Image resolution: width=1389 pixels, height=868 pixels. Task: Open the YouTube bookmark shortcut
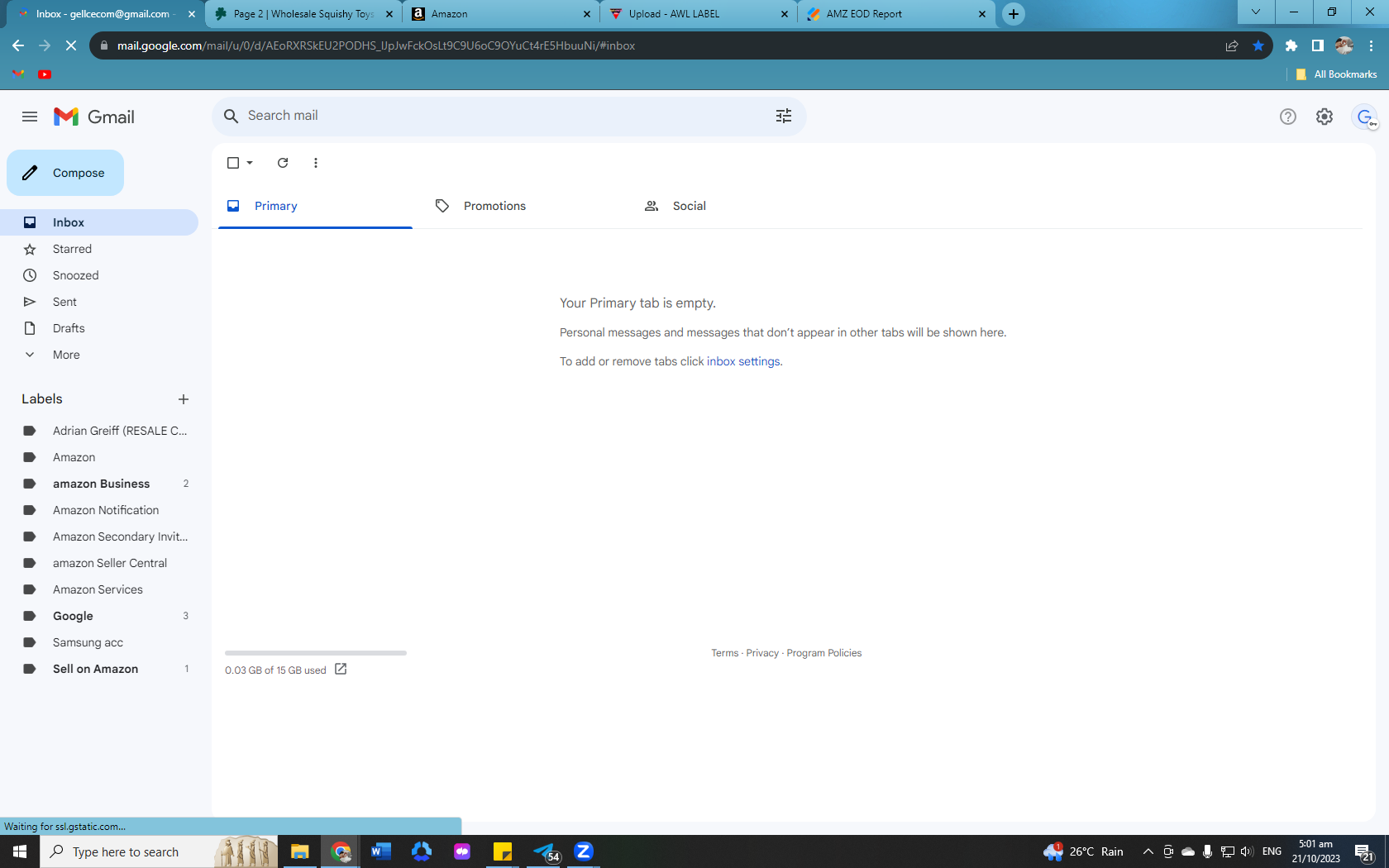[45, 74]
